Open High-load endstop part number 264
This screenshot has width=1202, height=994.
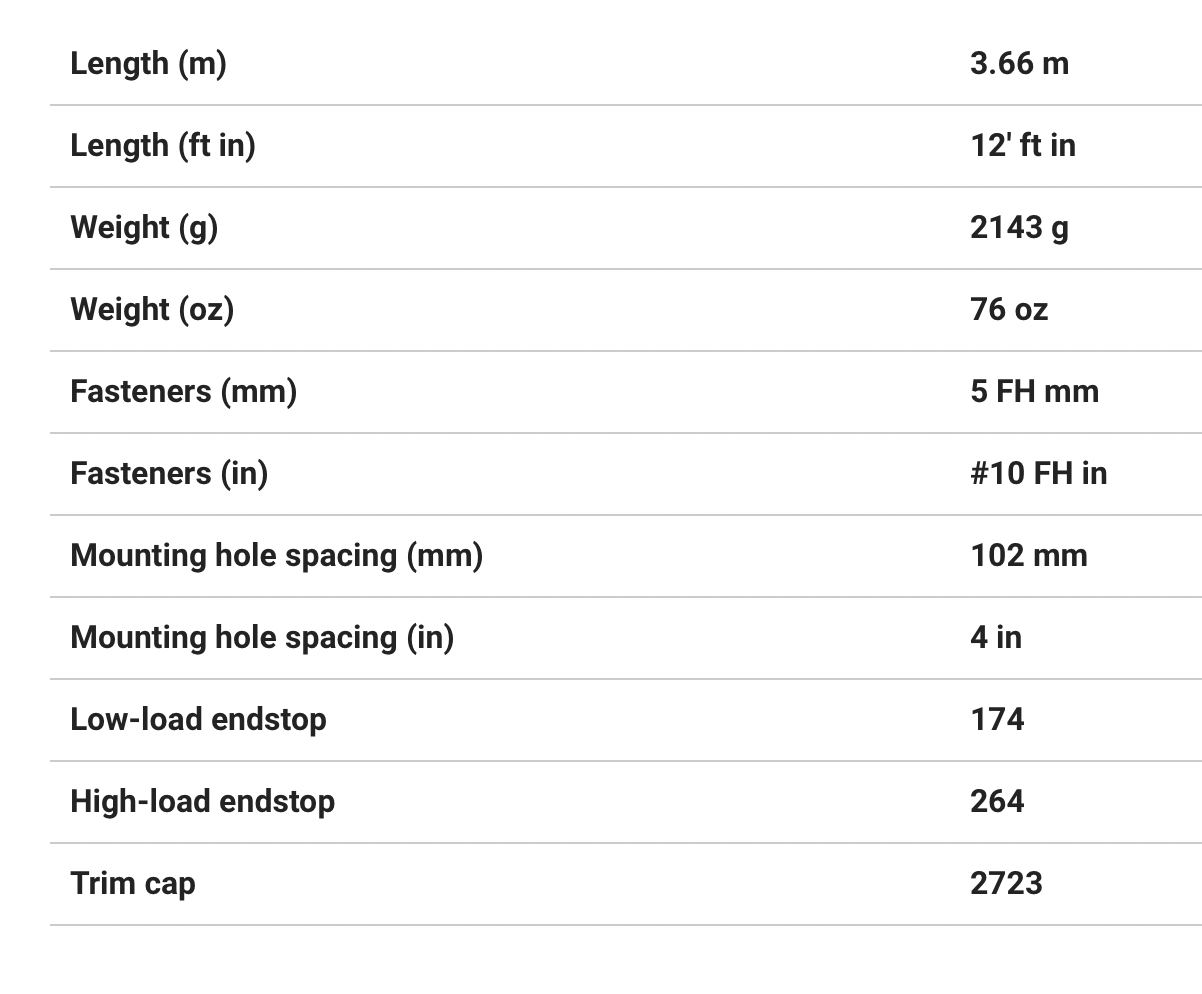coord(996,801)
